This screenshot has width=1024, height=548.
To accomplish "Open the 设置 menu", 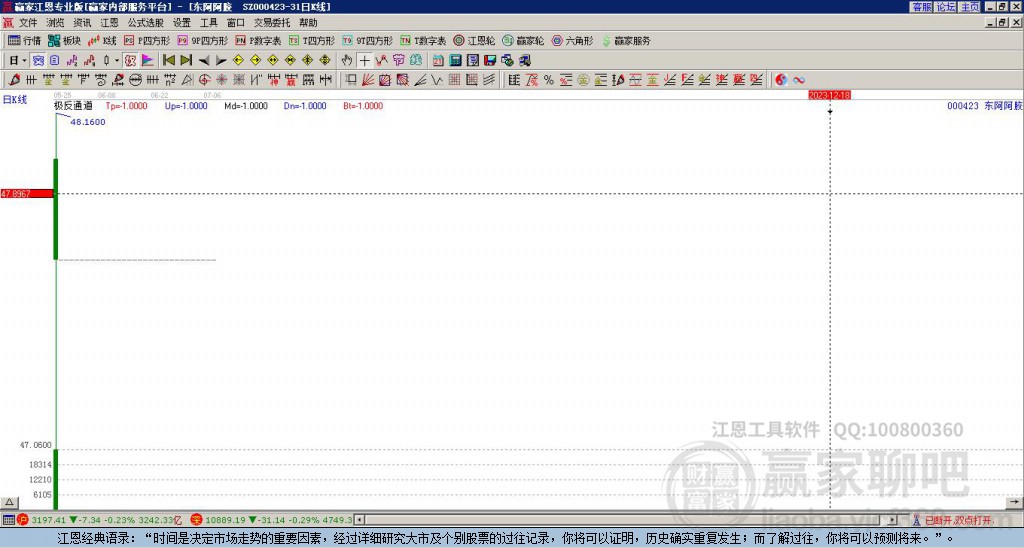I will [x=182, y=23].
